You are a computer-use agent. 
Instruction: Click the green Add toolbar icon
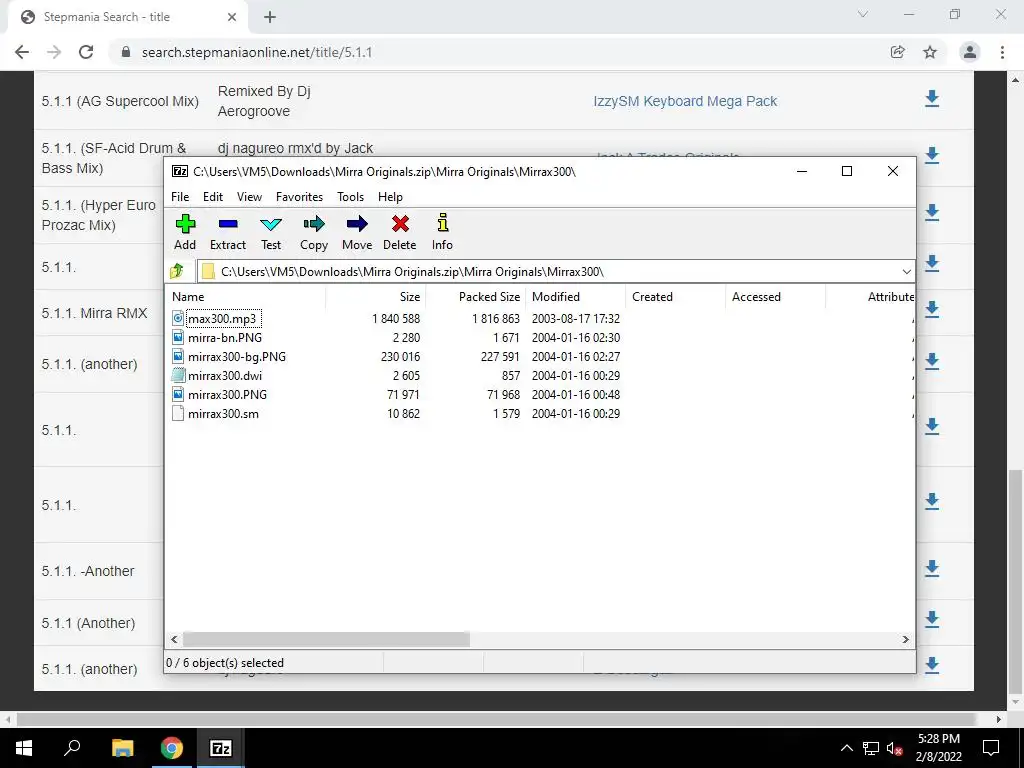point(185,225)
